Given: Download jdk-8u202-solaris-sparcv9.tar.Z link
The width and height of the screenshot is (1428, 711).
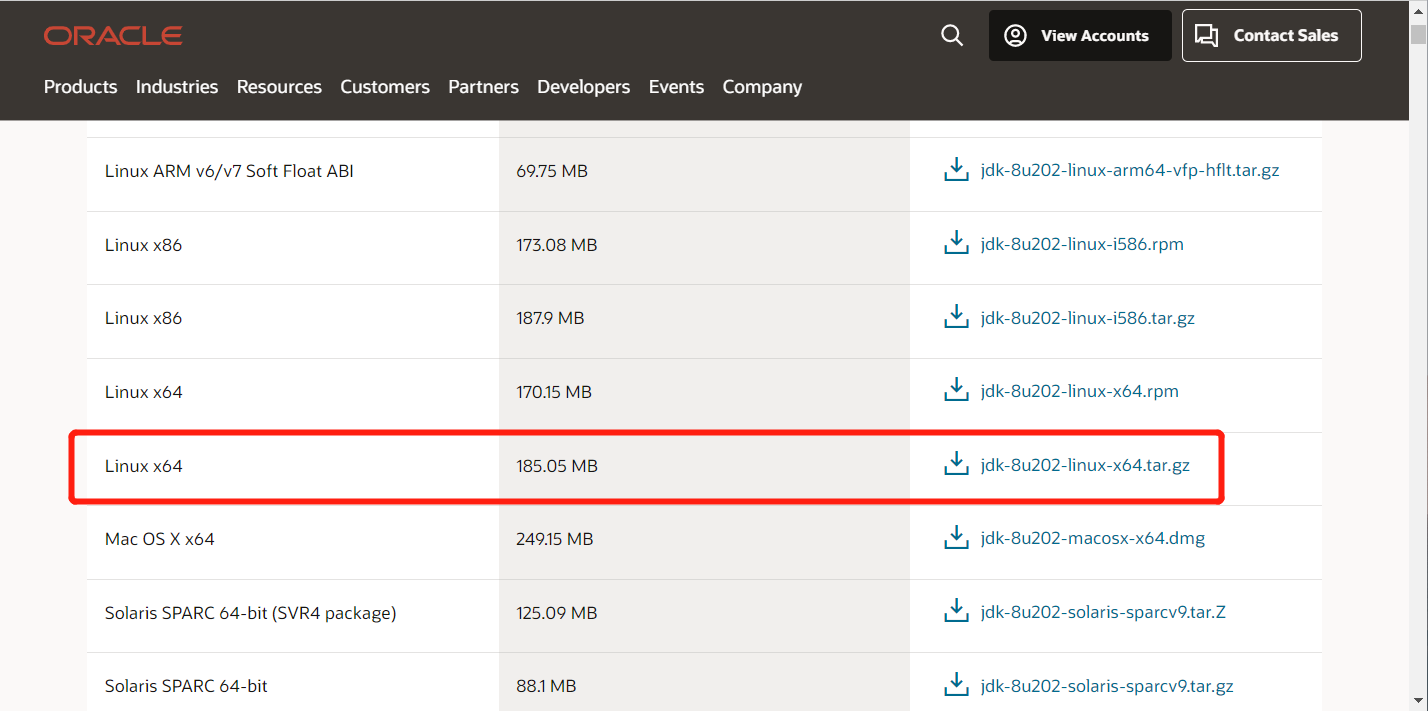Looking at the screenshot, I should point(1103,612).
